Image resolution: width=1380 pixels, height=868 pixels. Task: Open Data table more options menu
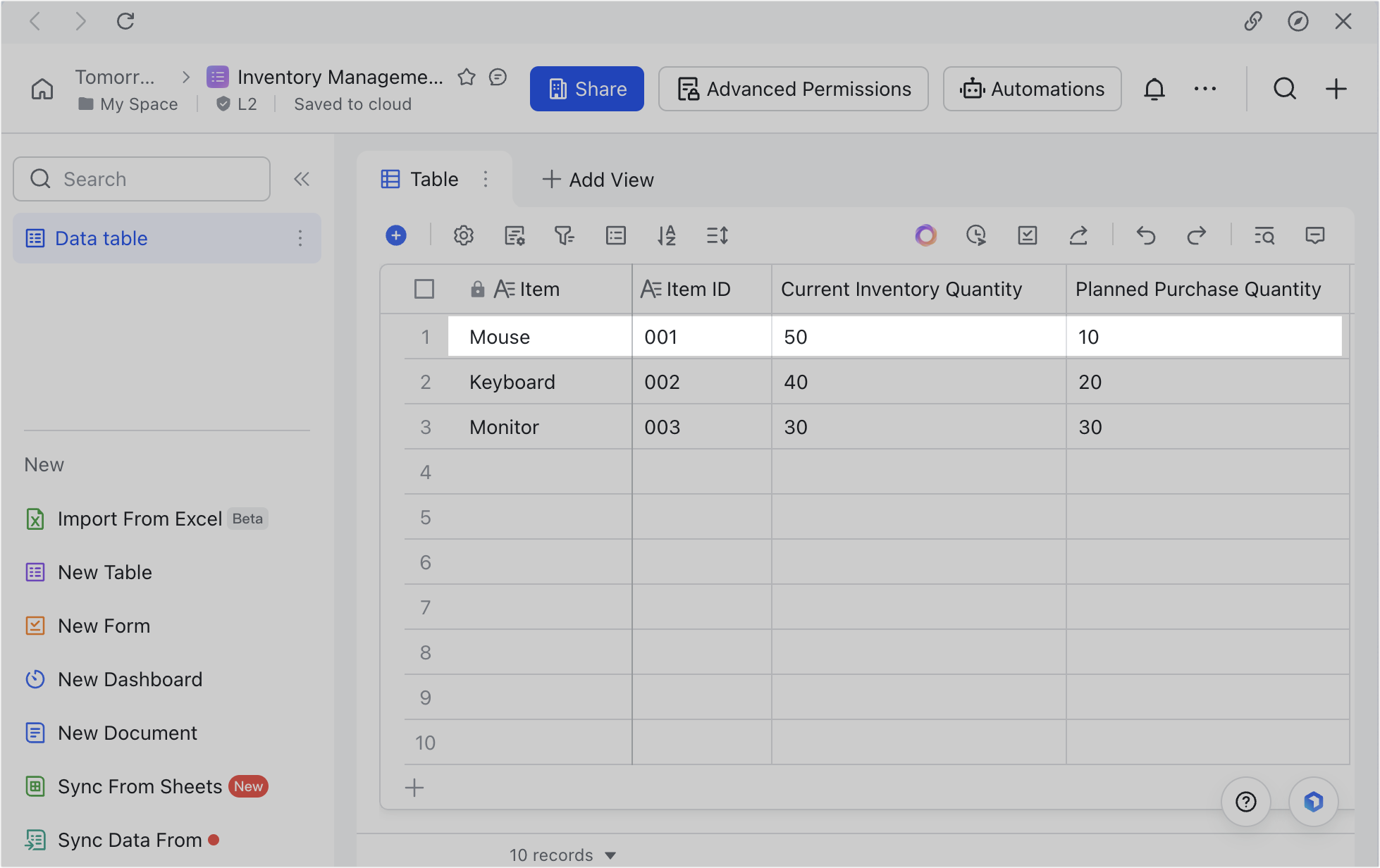(x=300, y=238)
